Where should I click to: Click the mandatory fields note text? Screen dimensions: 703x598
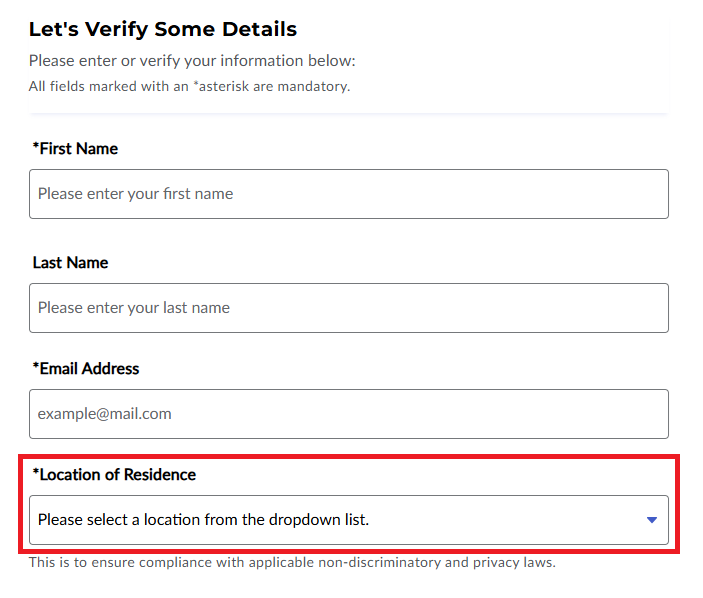click(189, 86)
